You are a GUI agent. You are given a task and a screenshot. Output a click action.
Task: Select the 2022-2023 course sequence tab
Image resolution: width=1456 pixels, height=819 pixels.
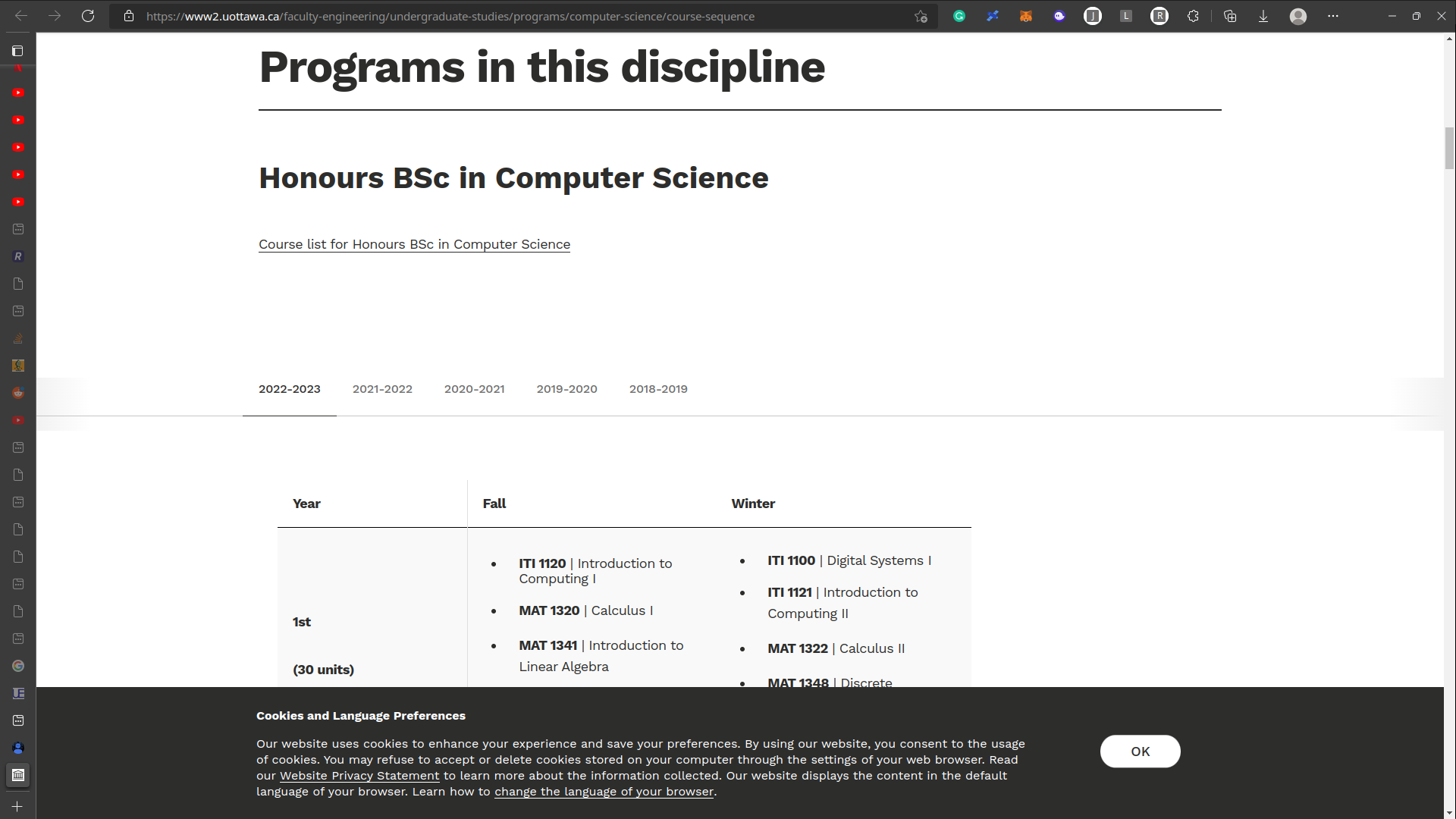[x=290, y=389]
